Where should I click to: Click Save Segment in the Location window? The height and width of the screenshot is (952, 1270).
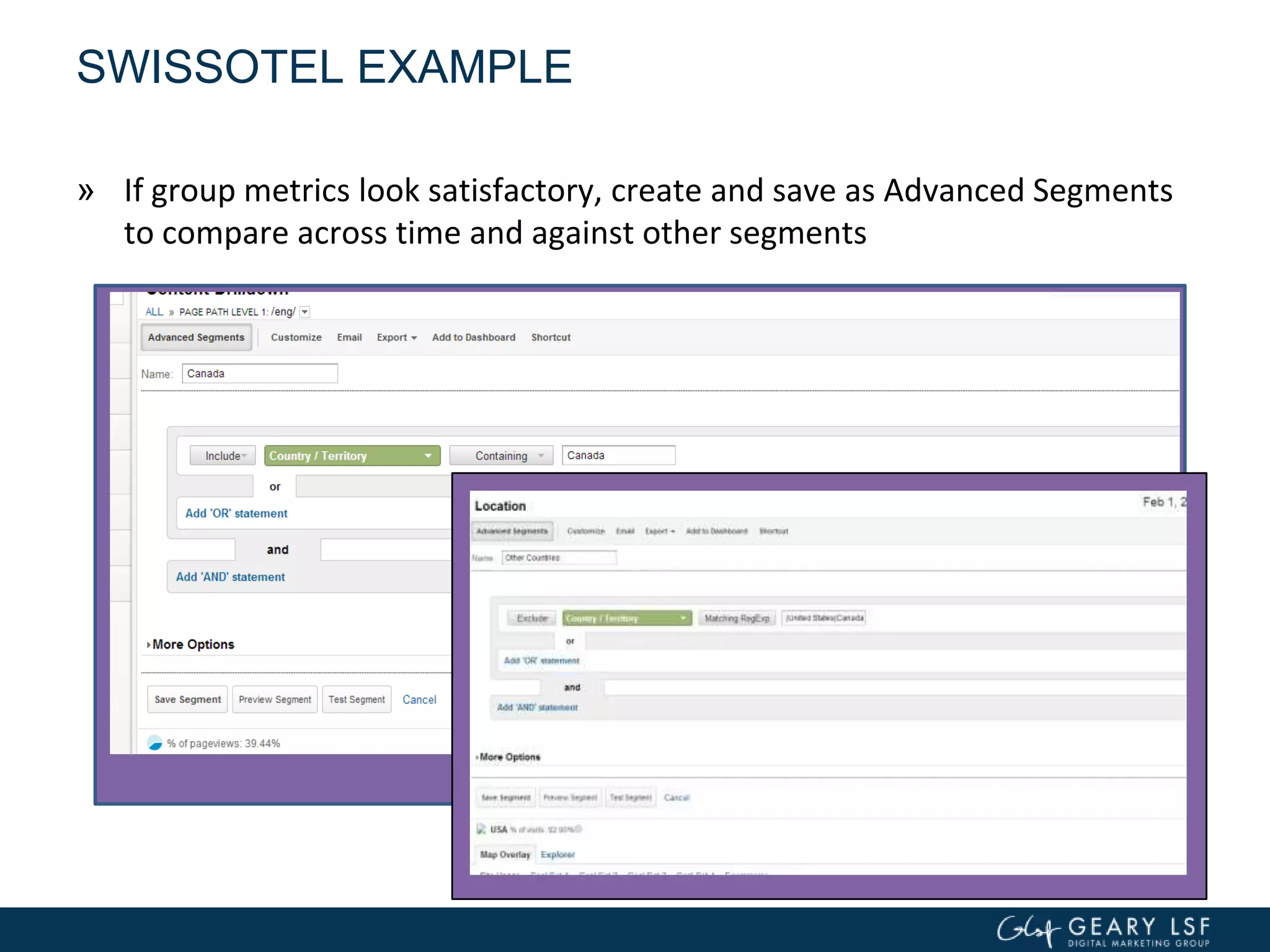click(x=506, y=798)
